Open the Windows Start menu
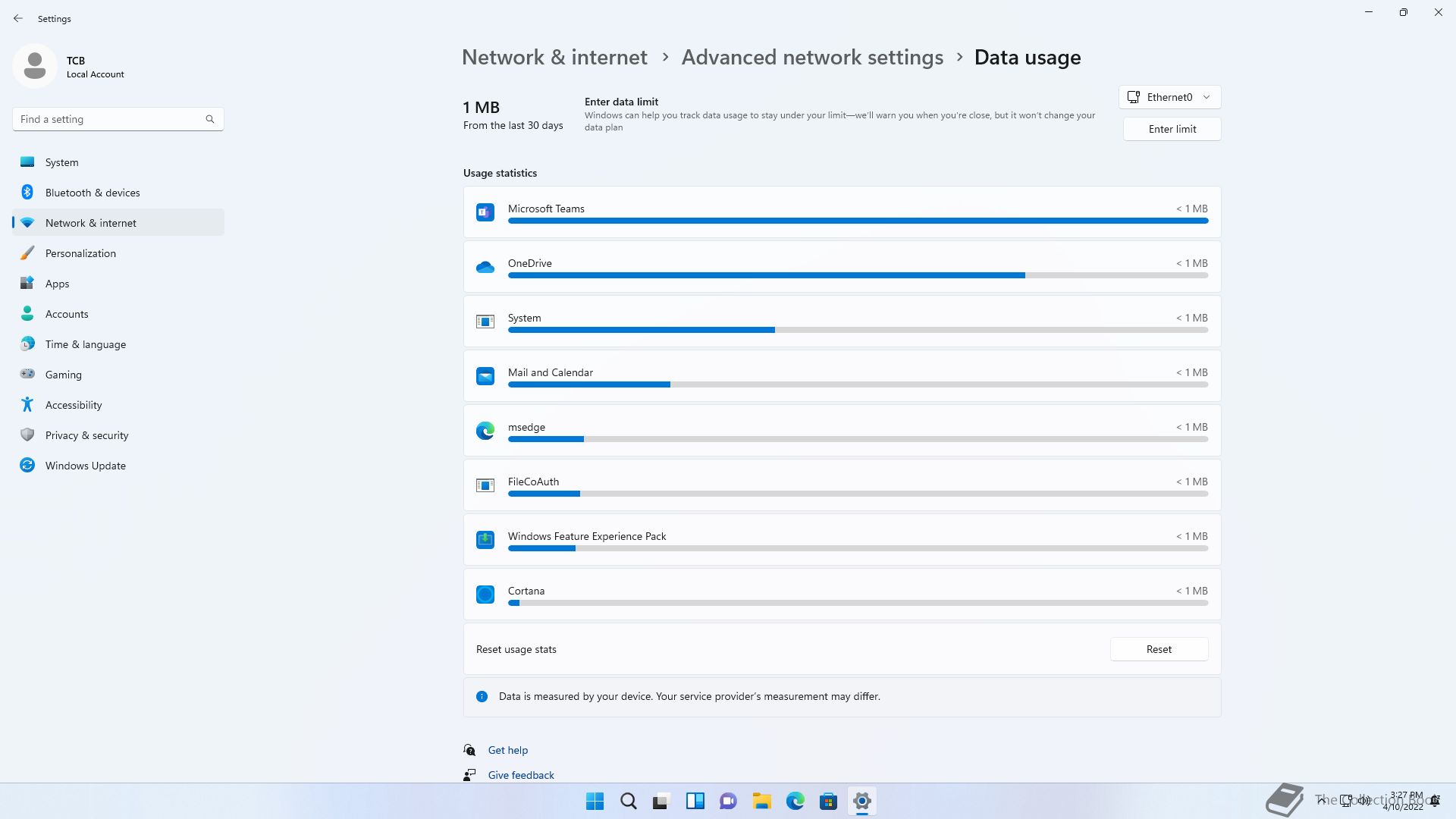 (x=595, y=801)
